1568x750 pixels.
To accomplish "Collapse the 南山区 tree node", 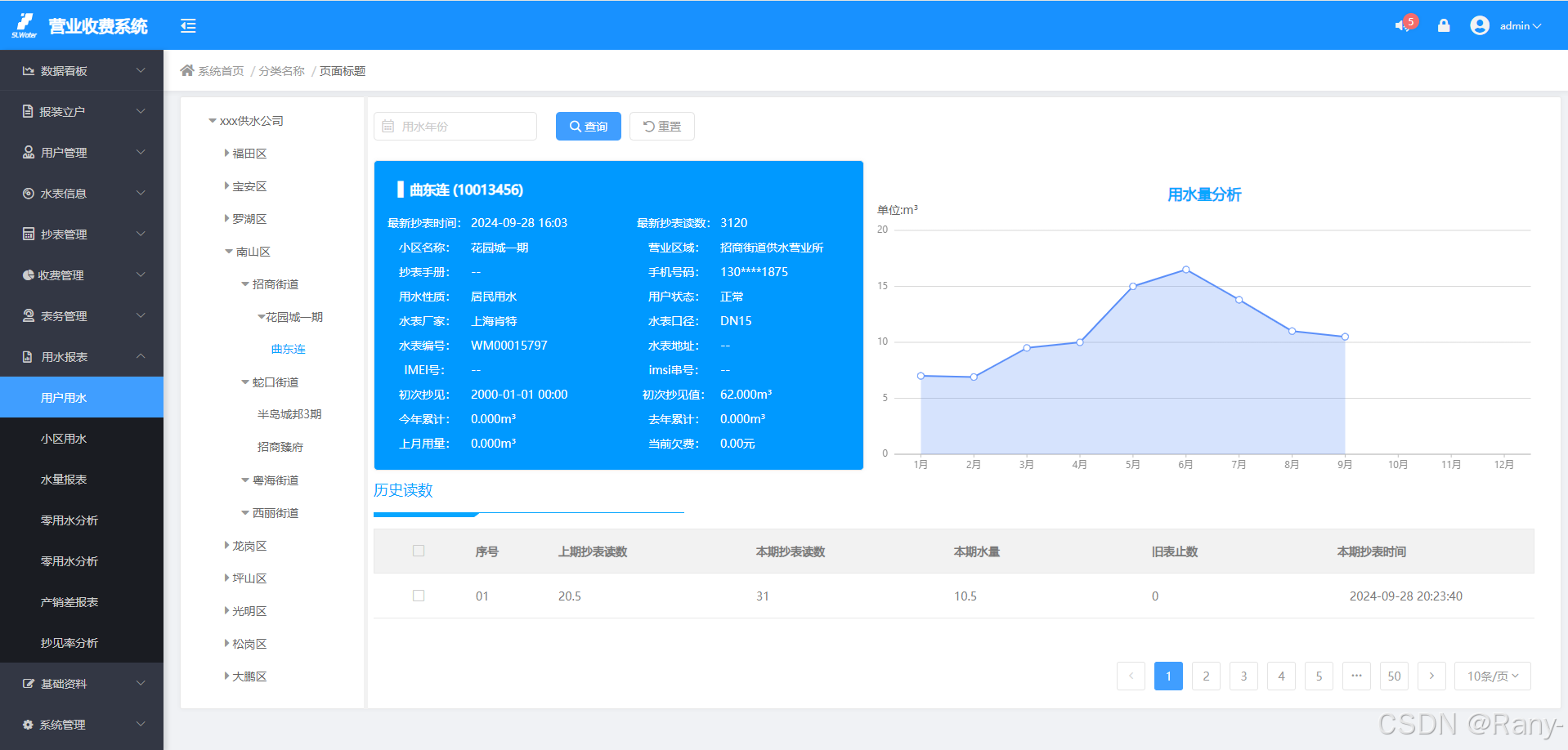I will [x=229, y=252].
